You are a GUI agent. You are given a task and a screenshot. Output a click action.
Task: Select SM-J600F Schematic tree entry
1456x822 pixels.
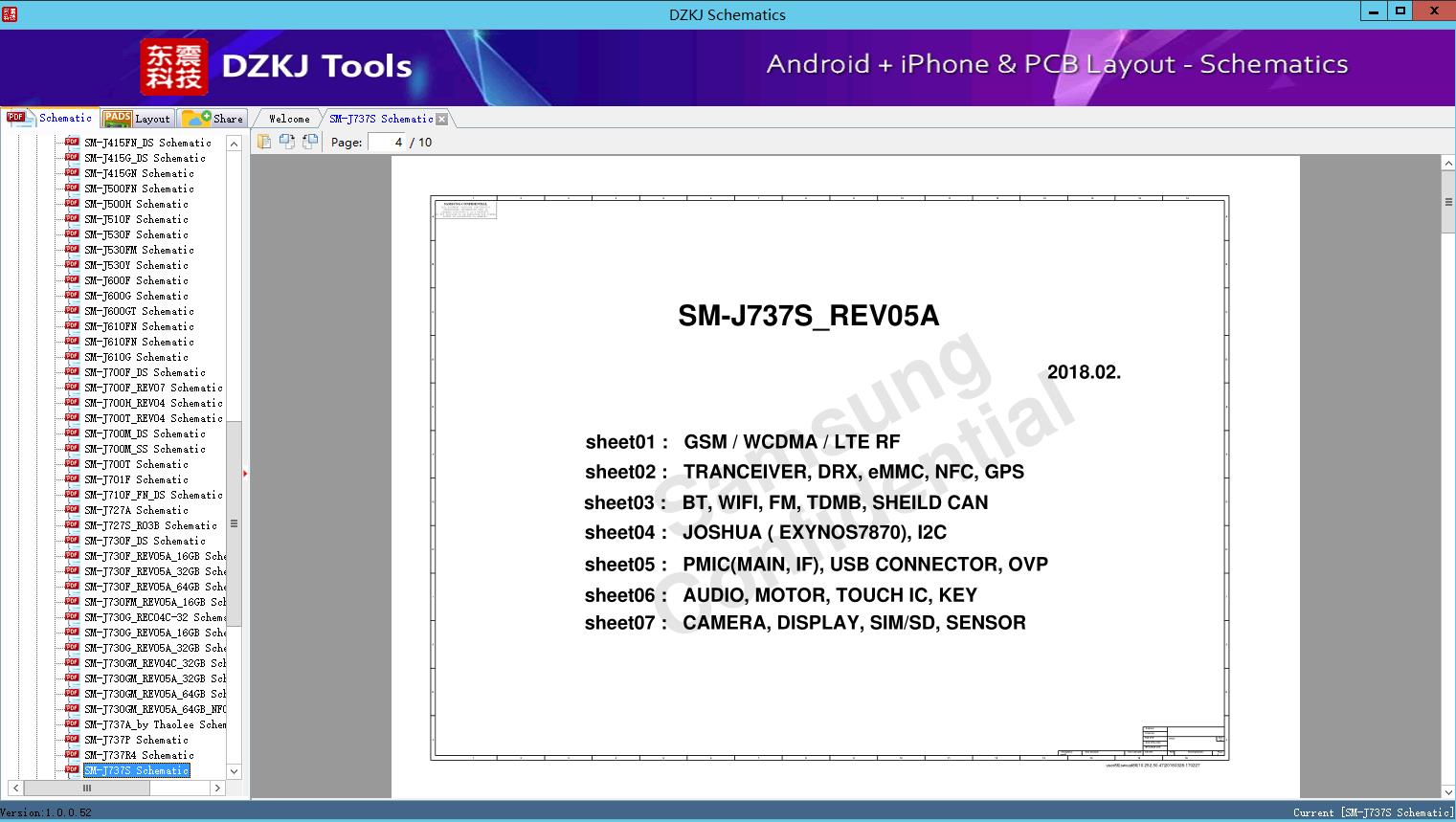136,280
